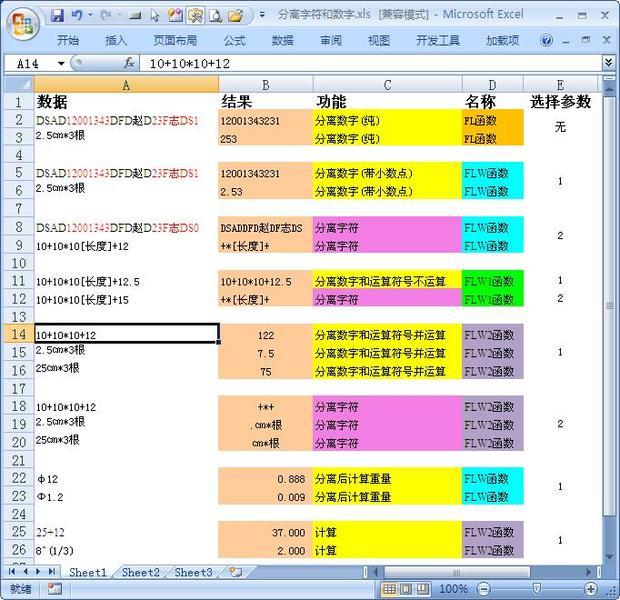Viewport: 620px width, 600px height.
Task: Save the workbook using the floppy disk icon
Action: tap(58, 16)
